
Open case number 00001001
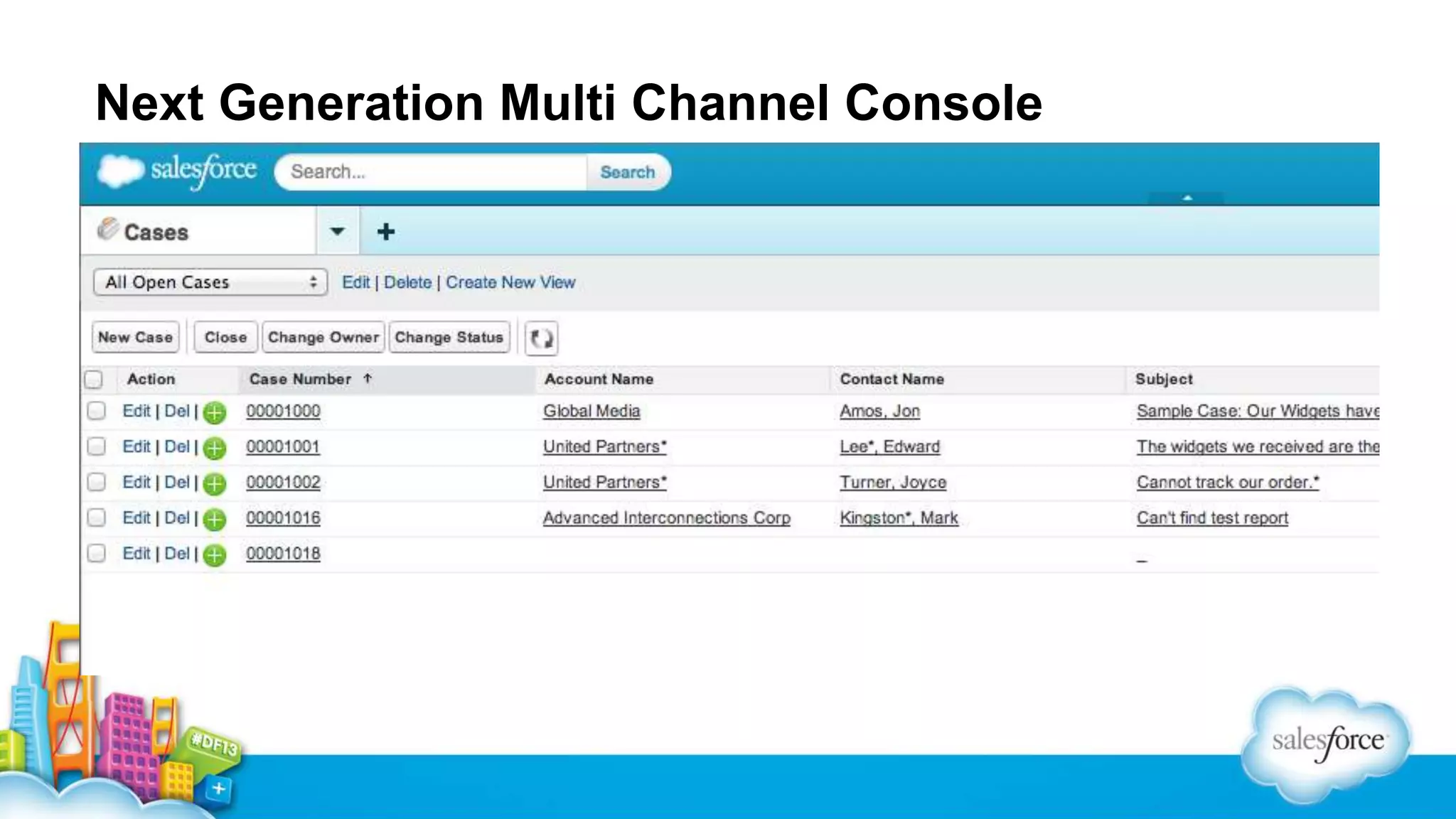pyautogui.click(x=283, y=446)
